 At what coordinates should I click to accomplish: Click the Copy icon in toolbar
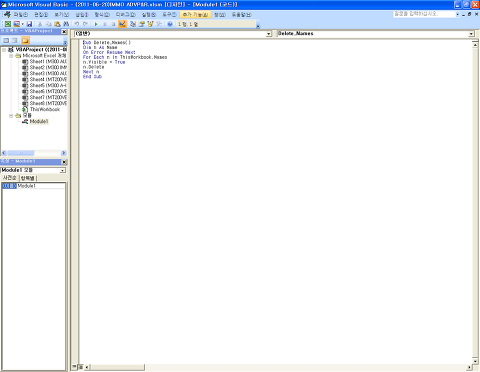point(49,24)
